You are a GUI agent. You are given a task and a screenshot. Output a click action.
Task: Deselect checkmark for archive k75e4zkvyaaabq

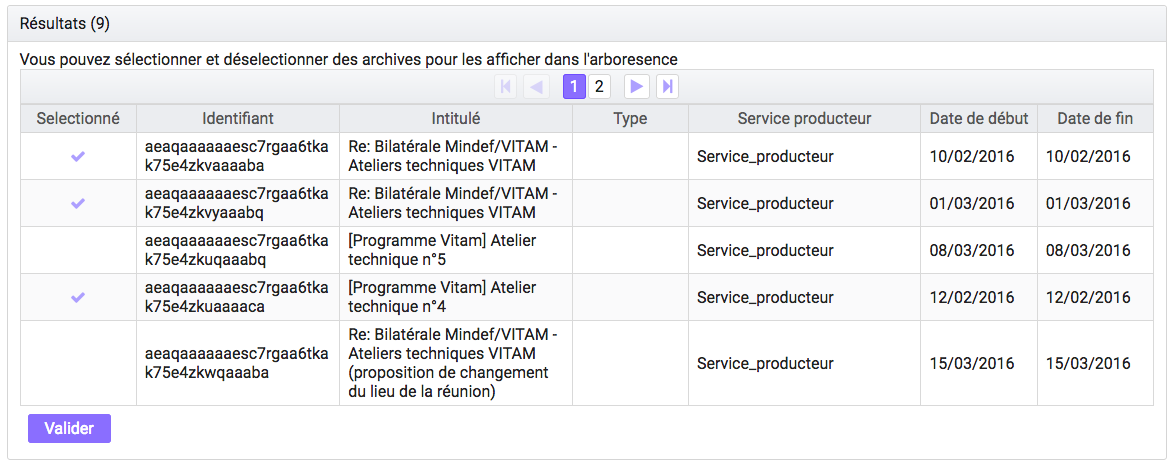coord(78,204)
